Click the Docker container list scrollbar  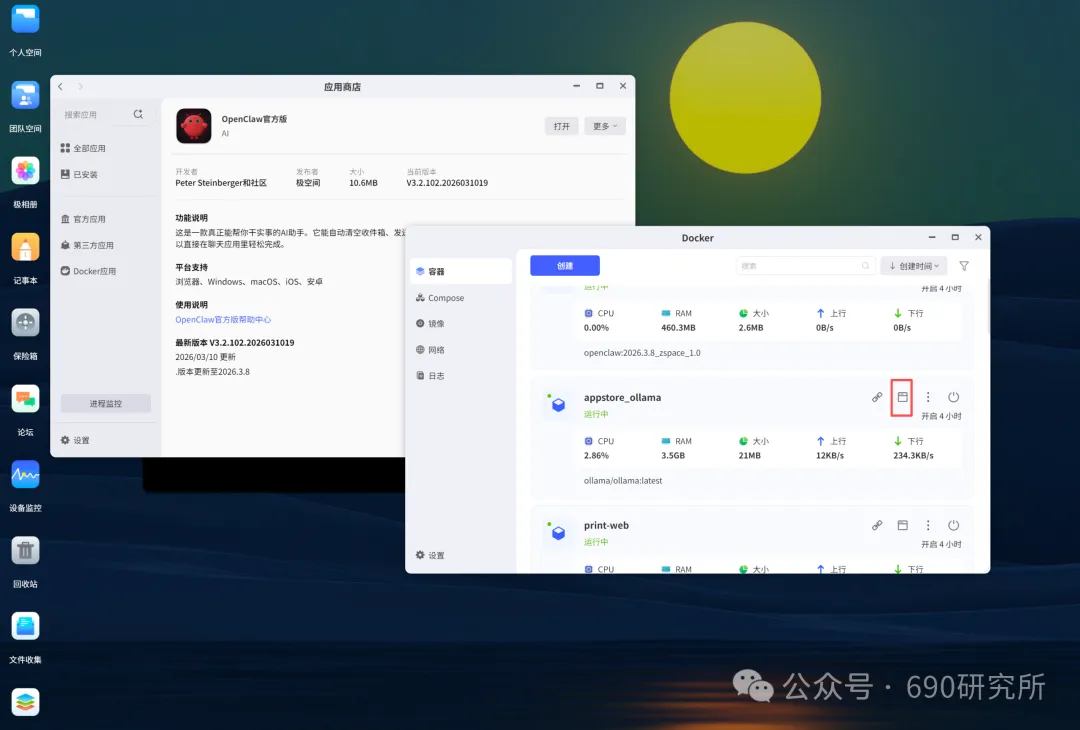click(x=988, y=306)
